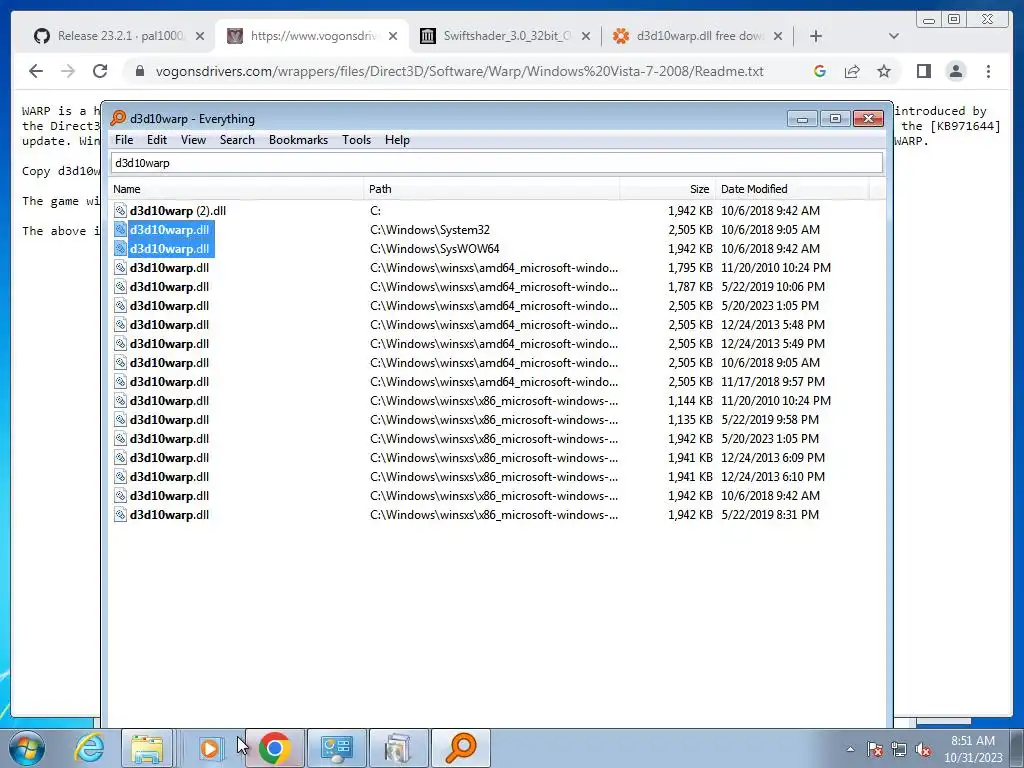Click file icon of 12/24/2013 6:09 PM row
This screenshot has width=1024, height=768.
click(x=120, y=458)
